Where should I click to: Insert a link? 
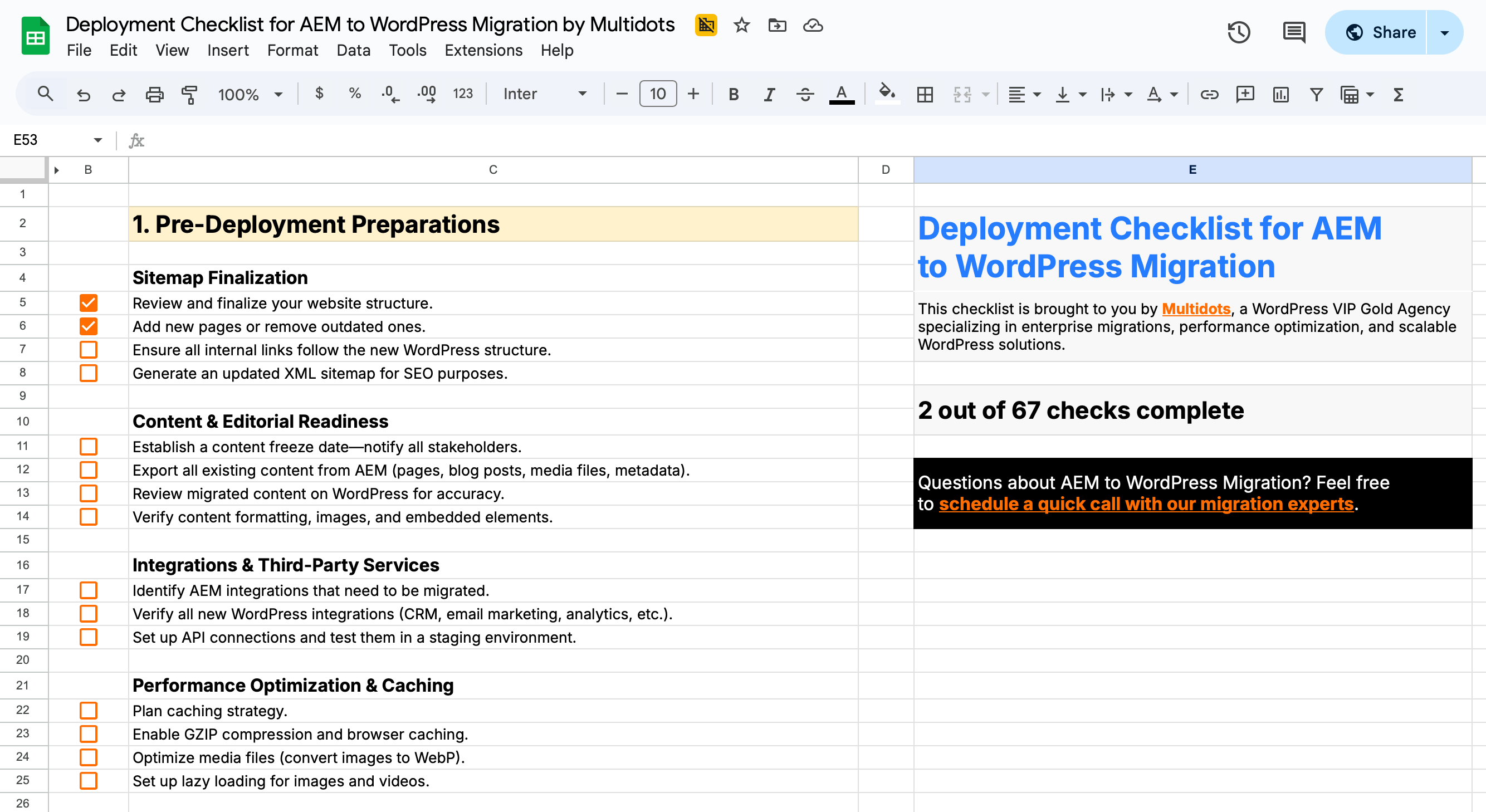coord(1209,94)
